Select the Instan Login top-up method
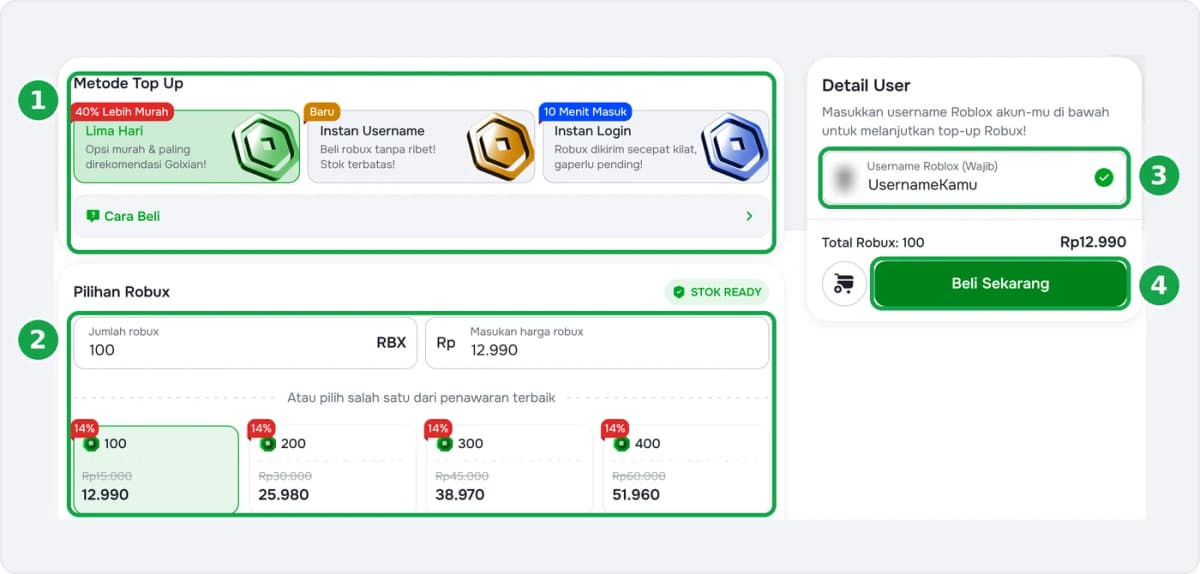1200x574 pixels. tap(656, 147)
